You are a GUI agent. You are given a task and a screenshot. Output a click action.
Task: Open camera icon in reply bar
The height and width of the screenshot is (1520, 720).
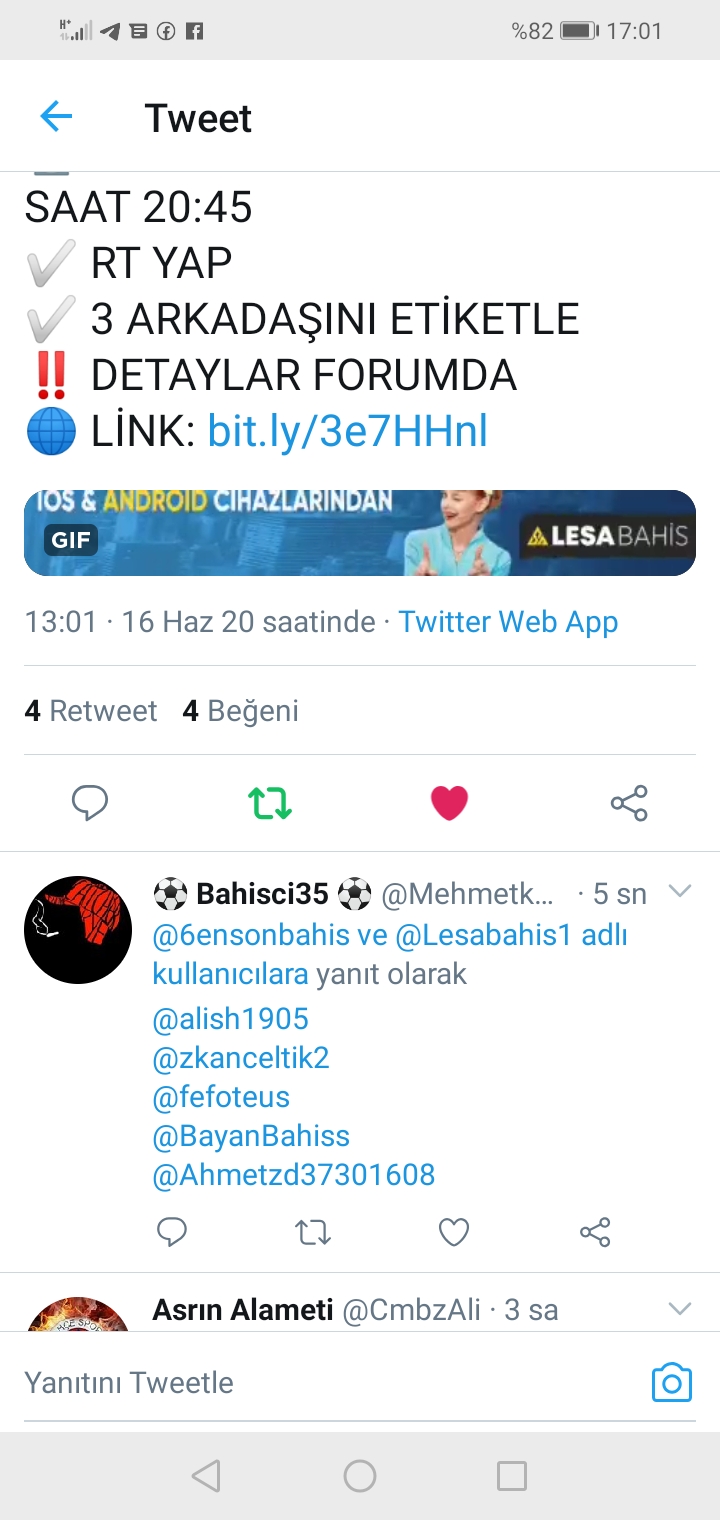672,1383
